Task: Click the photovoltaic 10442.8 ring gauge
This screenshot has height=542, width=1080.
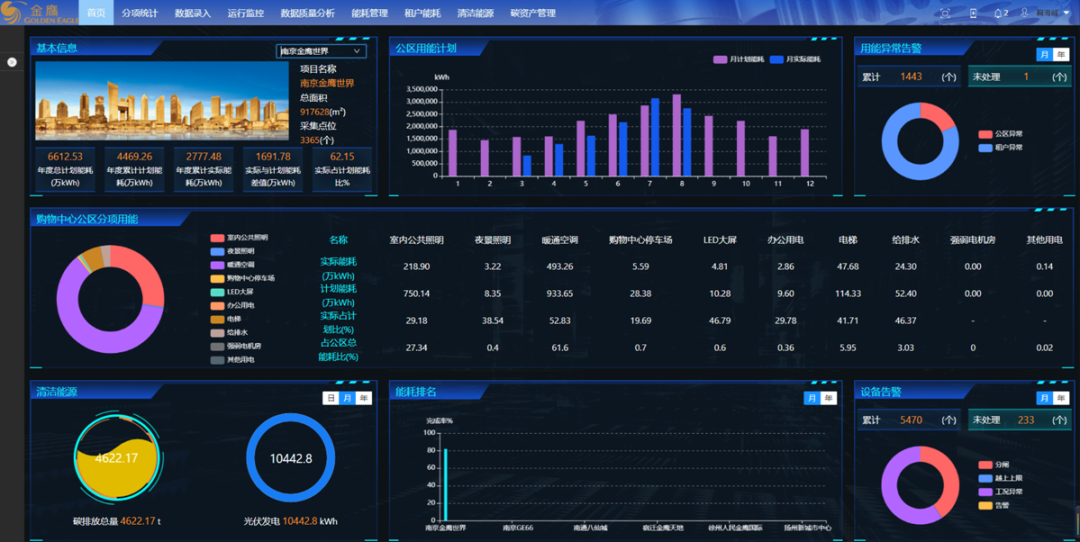Action: [x=290, y=458]
